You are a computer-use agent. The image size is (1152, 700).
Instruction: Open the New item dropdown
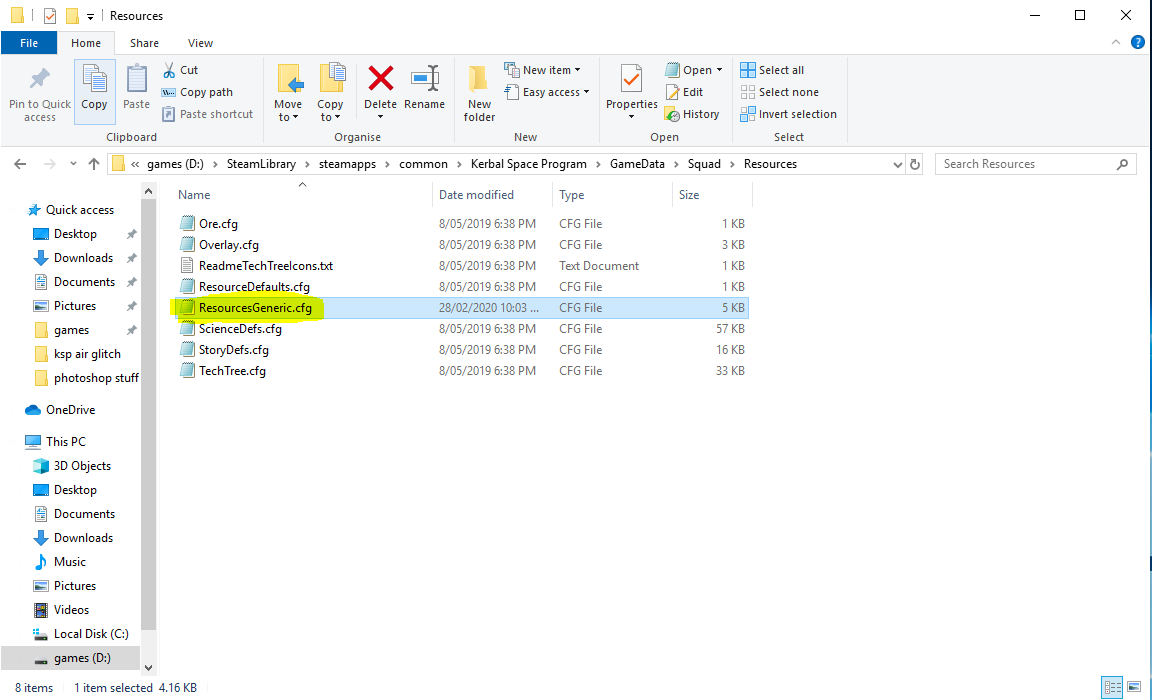tap(542, 70)
